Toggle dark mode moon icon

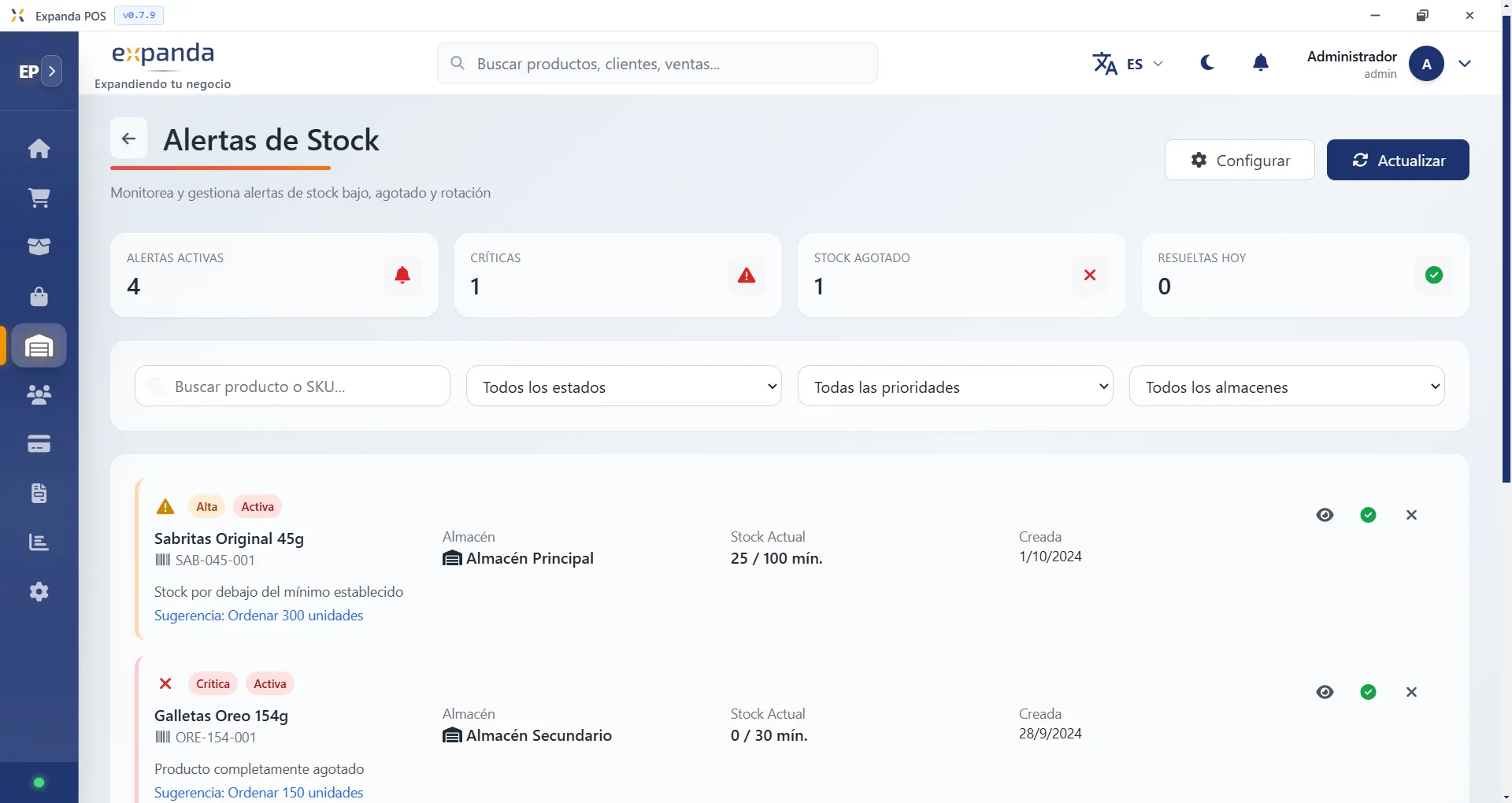point(1207,63)
